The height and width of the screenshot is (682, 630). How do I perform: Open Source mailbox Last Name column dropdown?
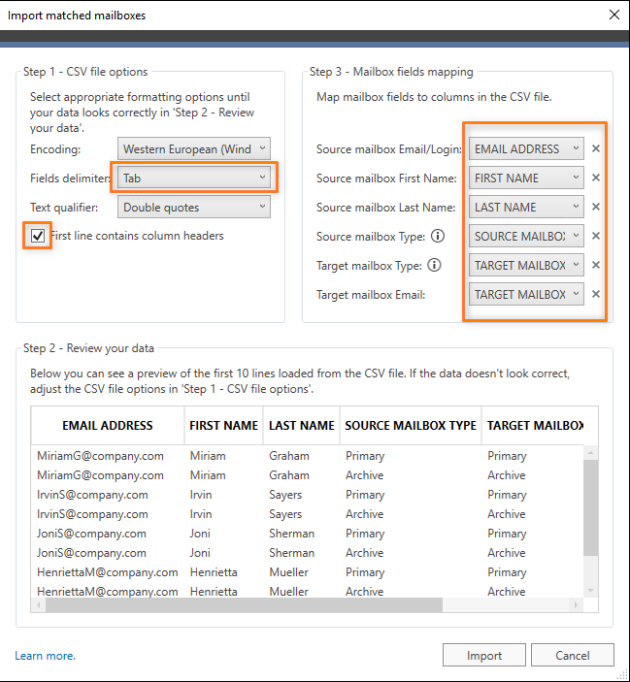[526, 207]
